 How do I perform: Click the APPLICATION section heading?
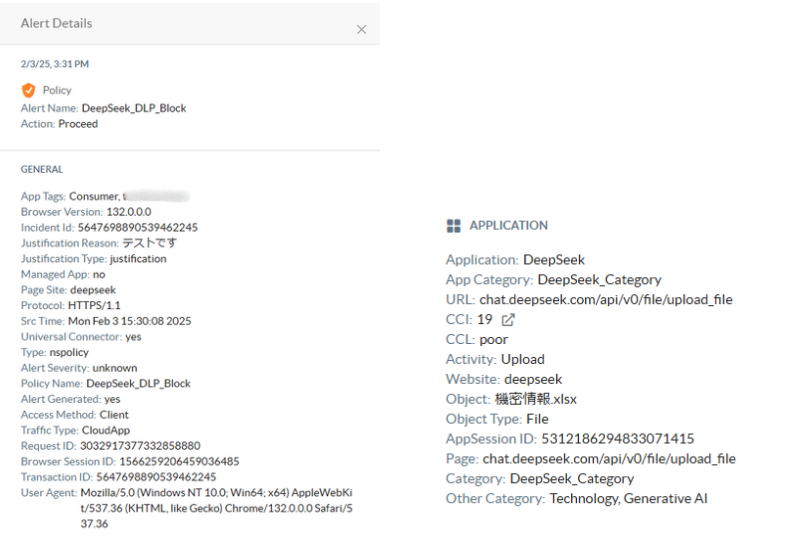[508, 226]
